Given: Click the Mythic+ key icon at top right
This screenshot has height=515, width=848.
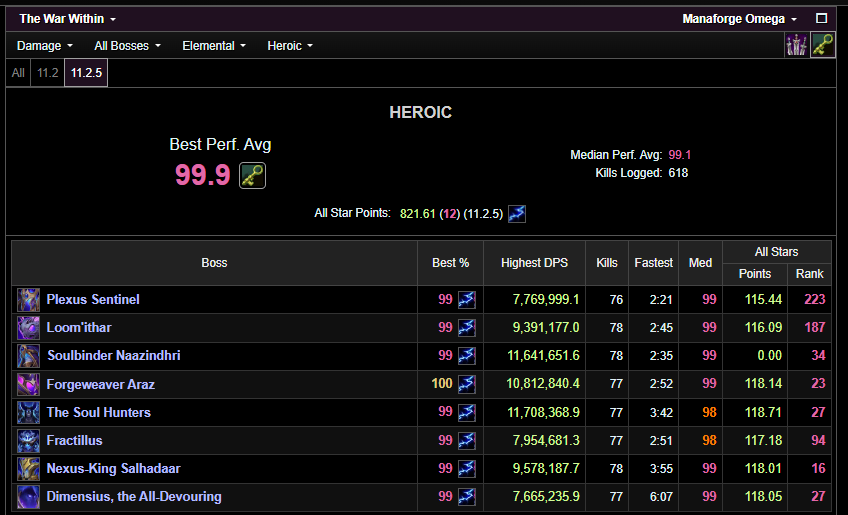Looking at the screenshot, I should pyautogui.click(x=823, y=45).
